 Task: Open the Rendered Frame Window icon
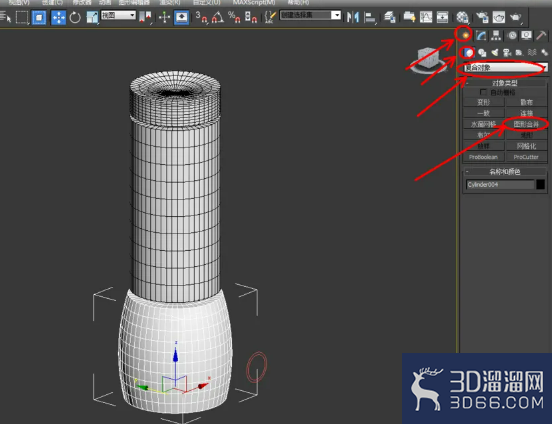tap(499, 17)
